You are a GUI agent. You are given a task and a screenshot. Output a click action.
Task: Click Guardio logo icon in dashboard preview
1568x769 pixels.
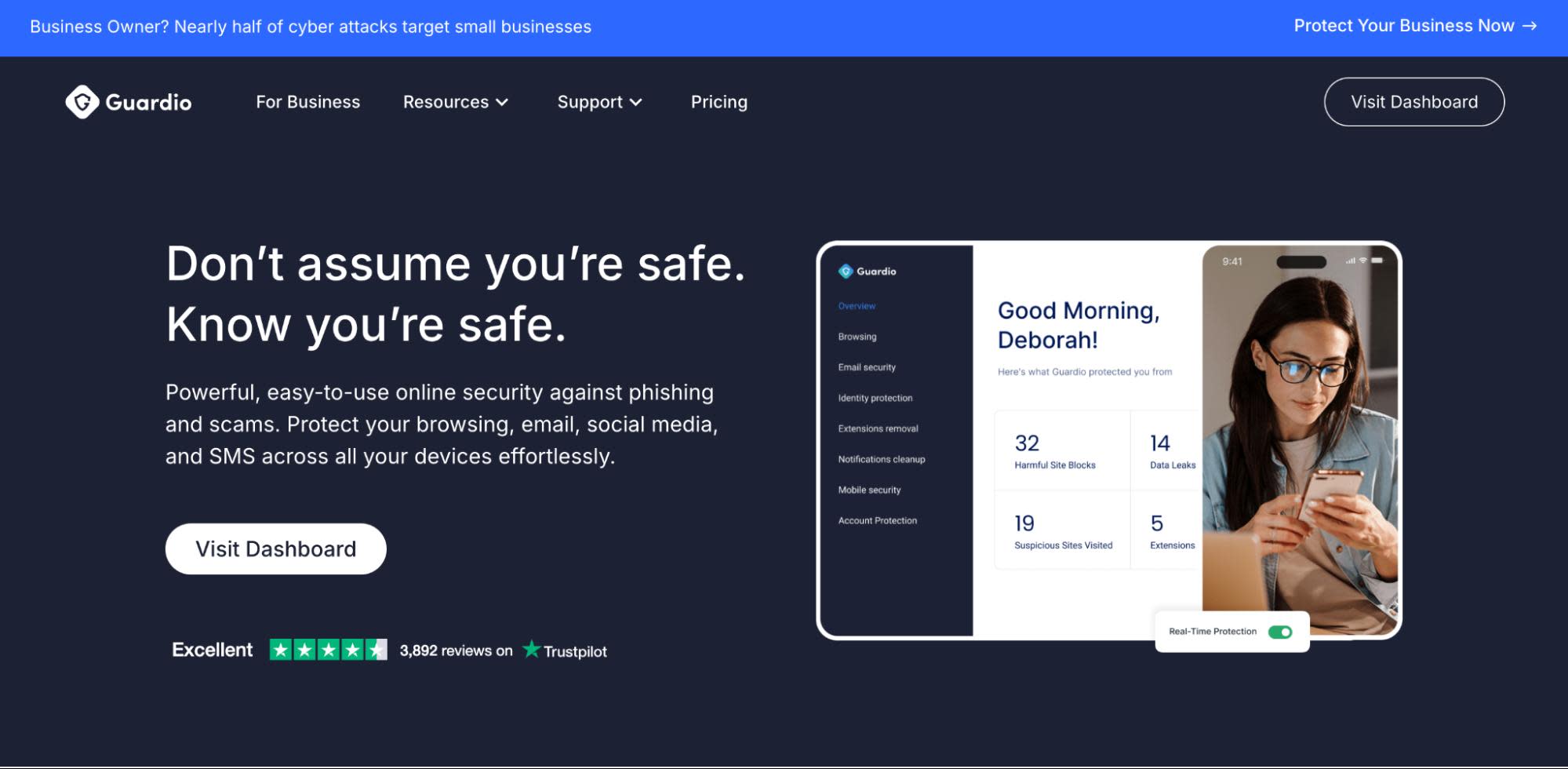(845, 272)
